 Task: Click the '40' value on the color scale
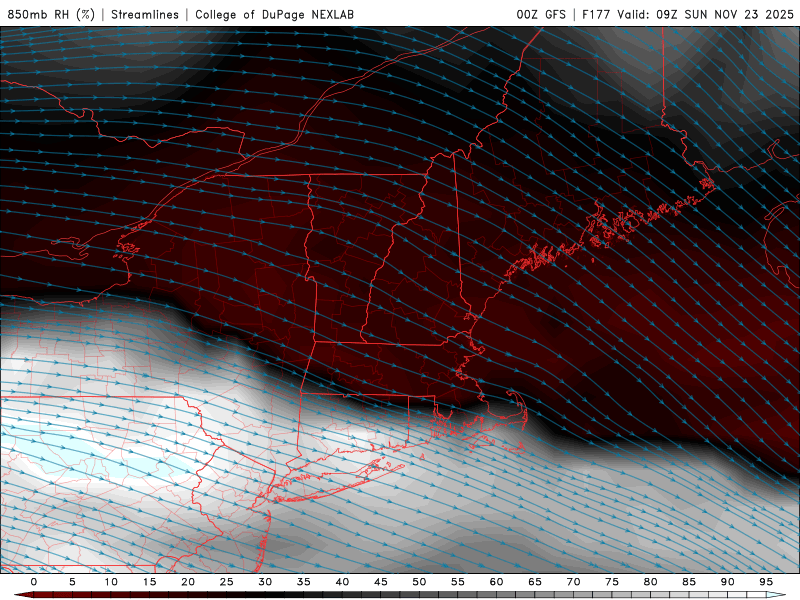(x=342, y=582)
